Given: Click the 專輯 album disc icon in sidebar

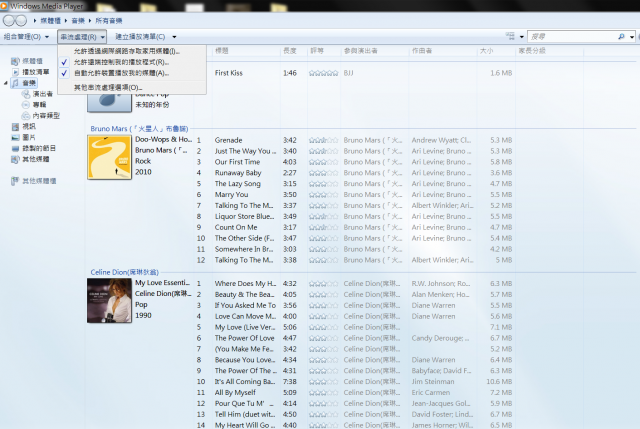Looking at the screenshot, I should [26, 105].
